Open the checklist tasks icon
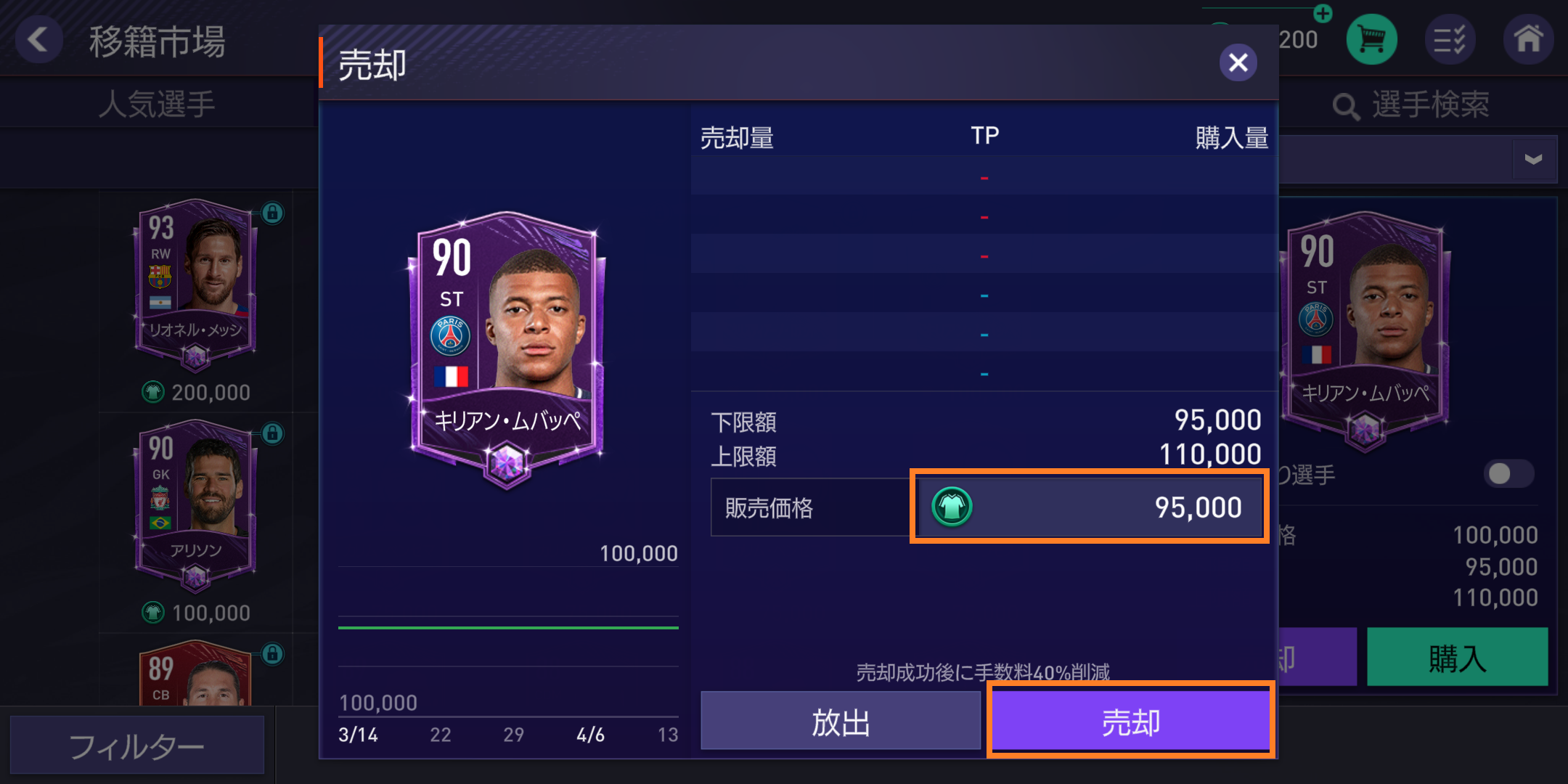The width and height of the screenshot is (1568, 784). tap(1450, 39)
